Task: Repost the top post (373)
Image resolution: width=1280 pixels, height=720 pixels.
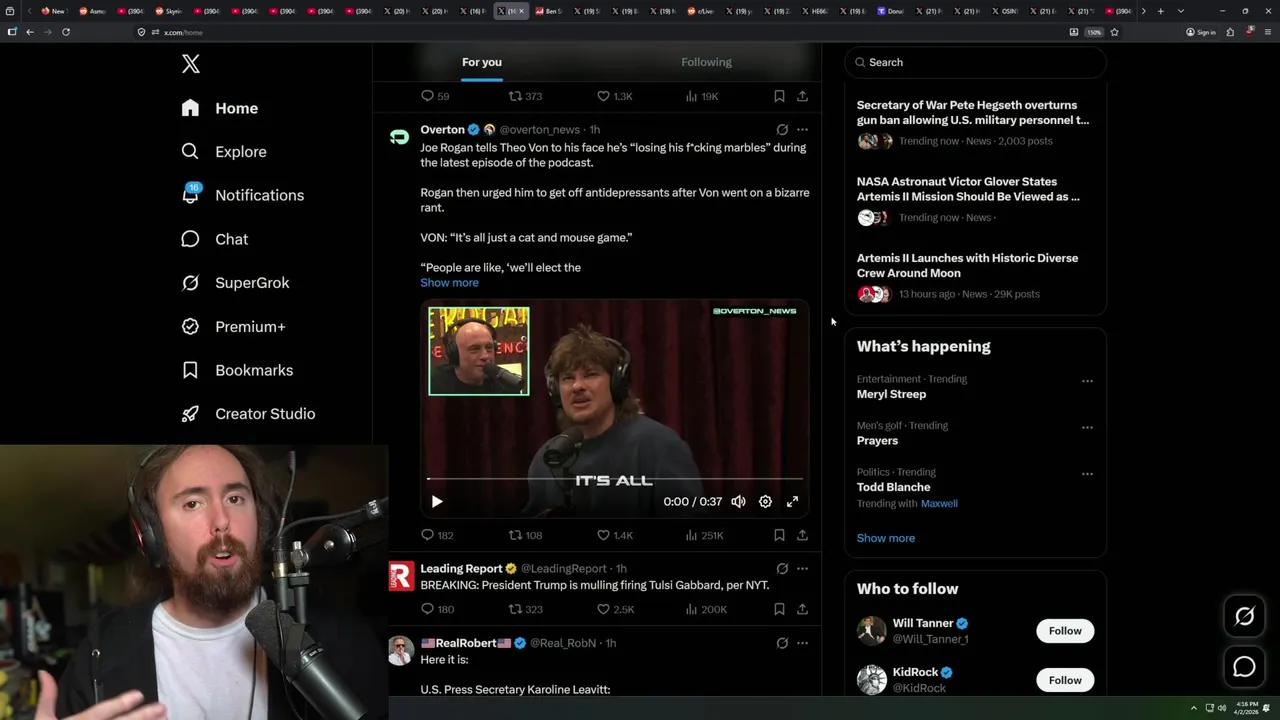Action: click(x=525, y=96)
